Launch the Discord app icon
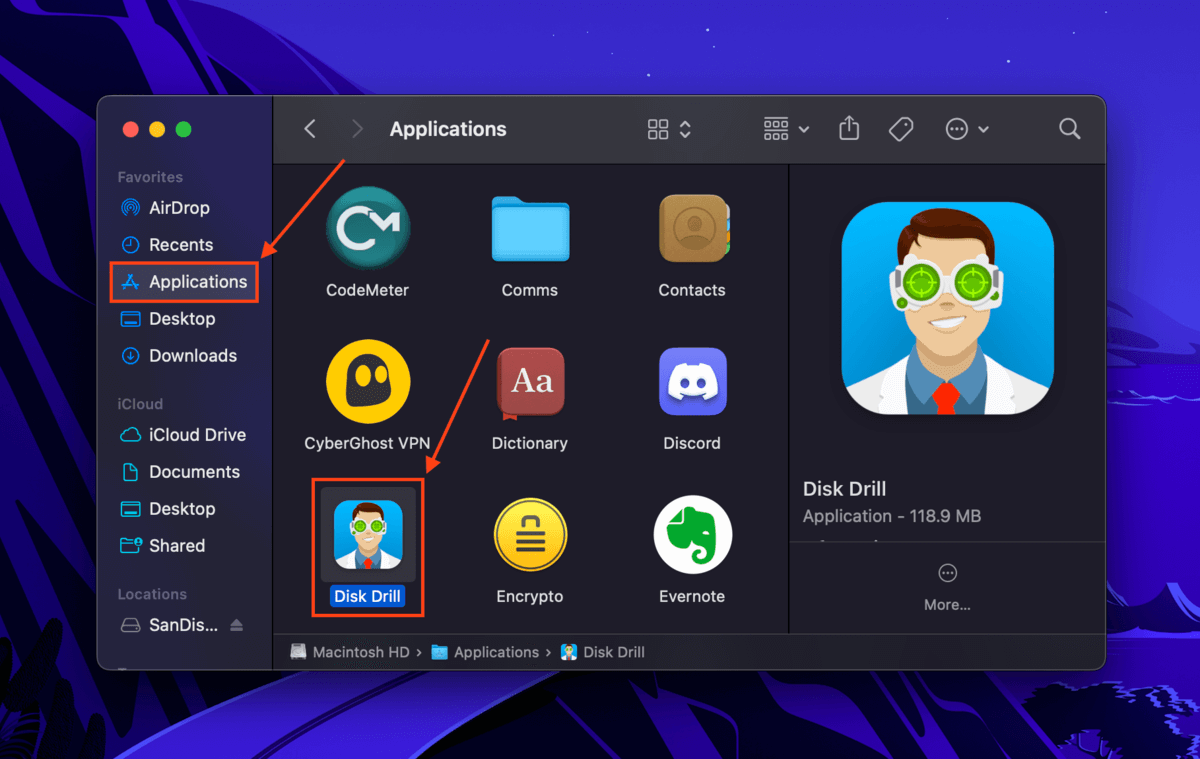Viewport: 1200px width, 759px height. coord(692,382)
